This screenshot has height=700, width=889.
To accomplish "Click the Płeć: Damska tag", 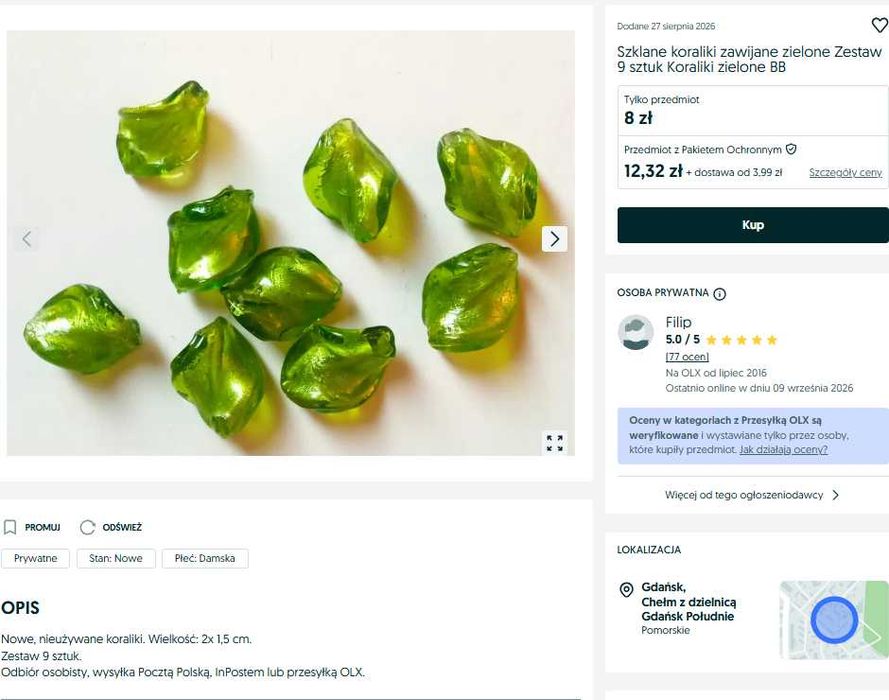I will (x=205, y=558).
